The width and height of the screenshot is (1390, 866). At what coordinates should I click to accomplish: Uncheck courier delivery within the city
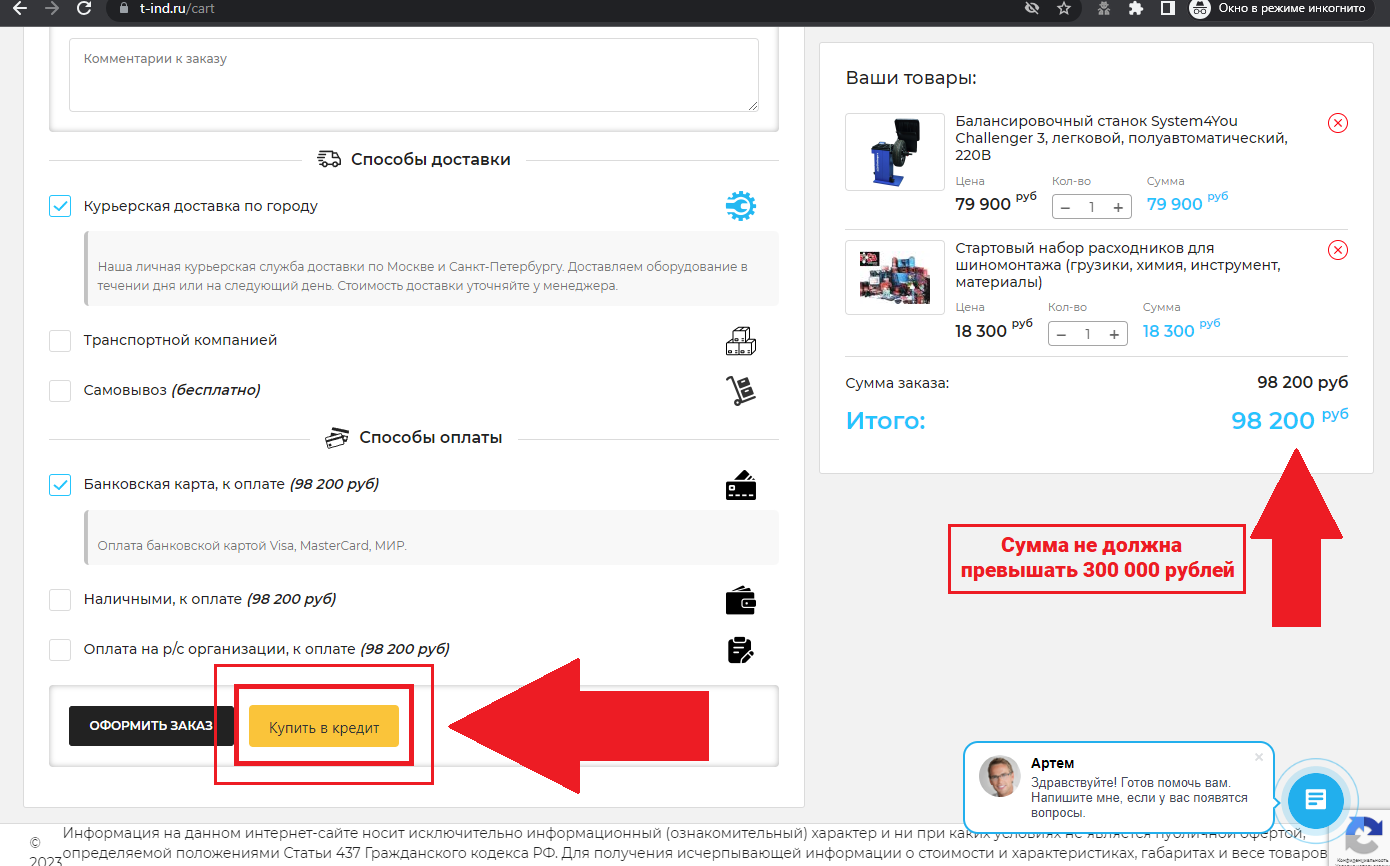[60, 206]
